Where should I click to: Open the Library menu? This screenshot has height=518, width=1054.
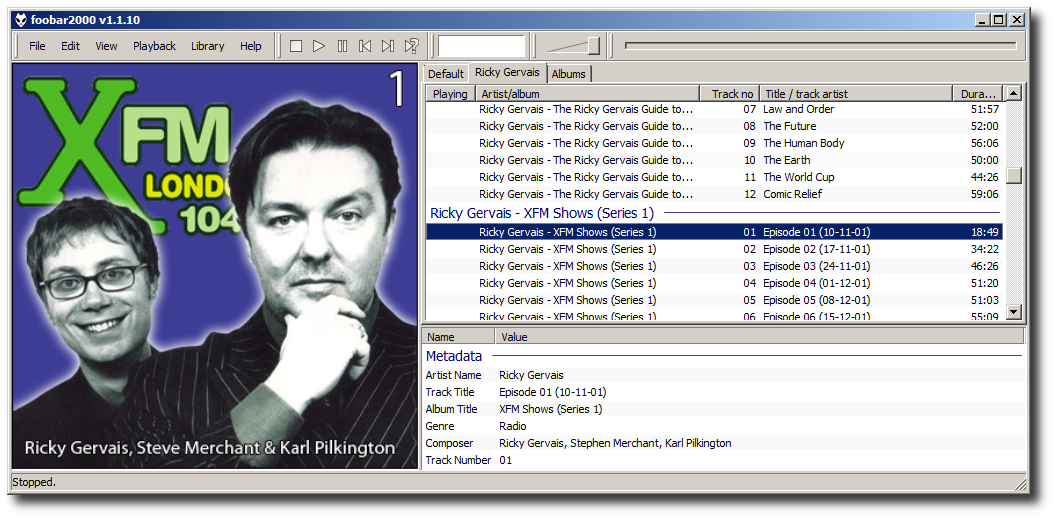tap(208, 46)
